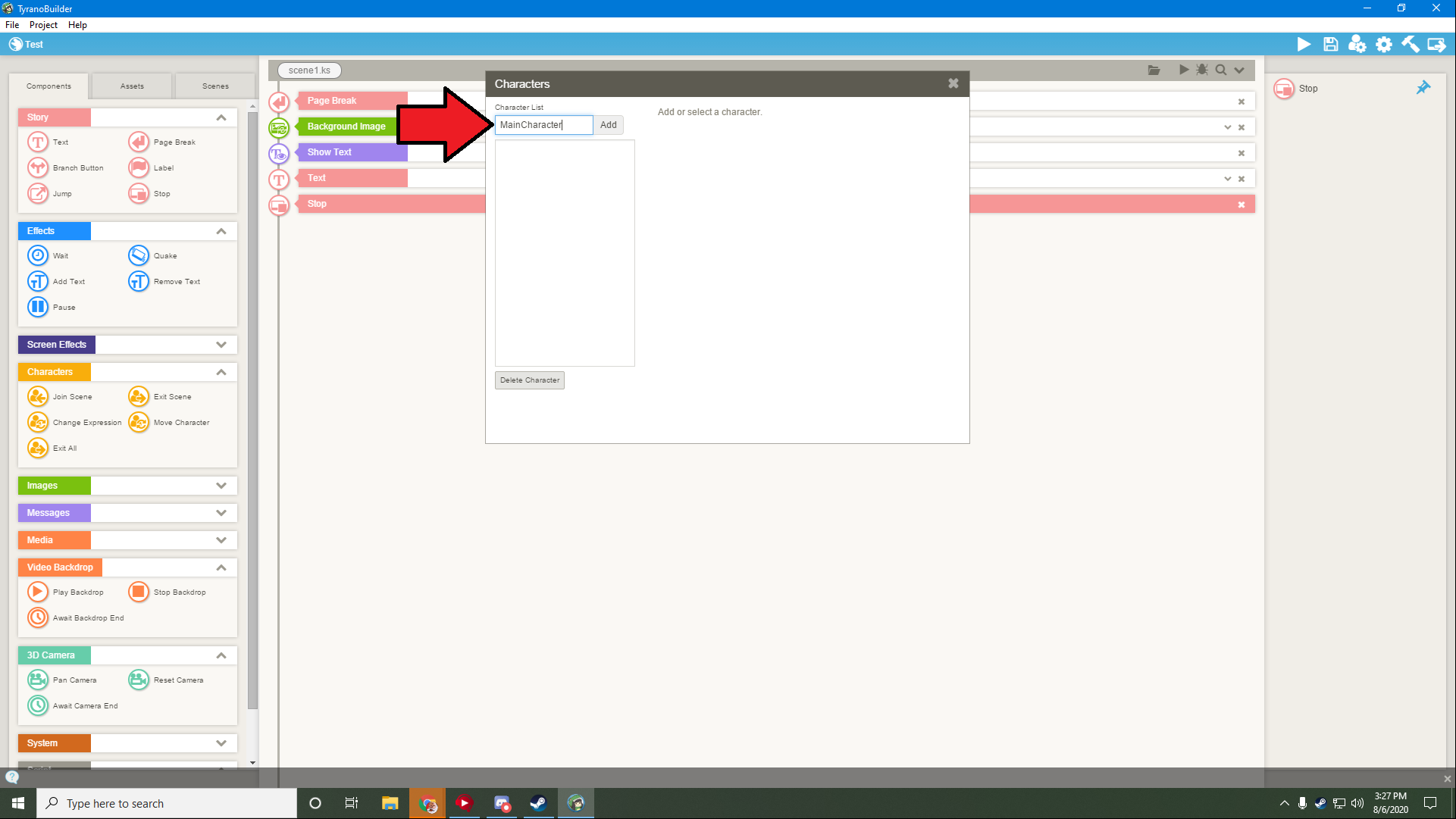
Task: Click the preview play icon in top toolbar
Action: pos(1304,45)
